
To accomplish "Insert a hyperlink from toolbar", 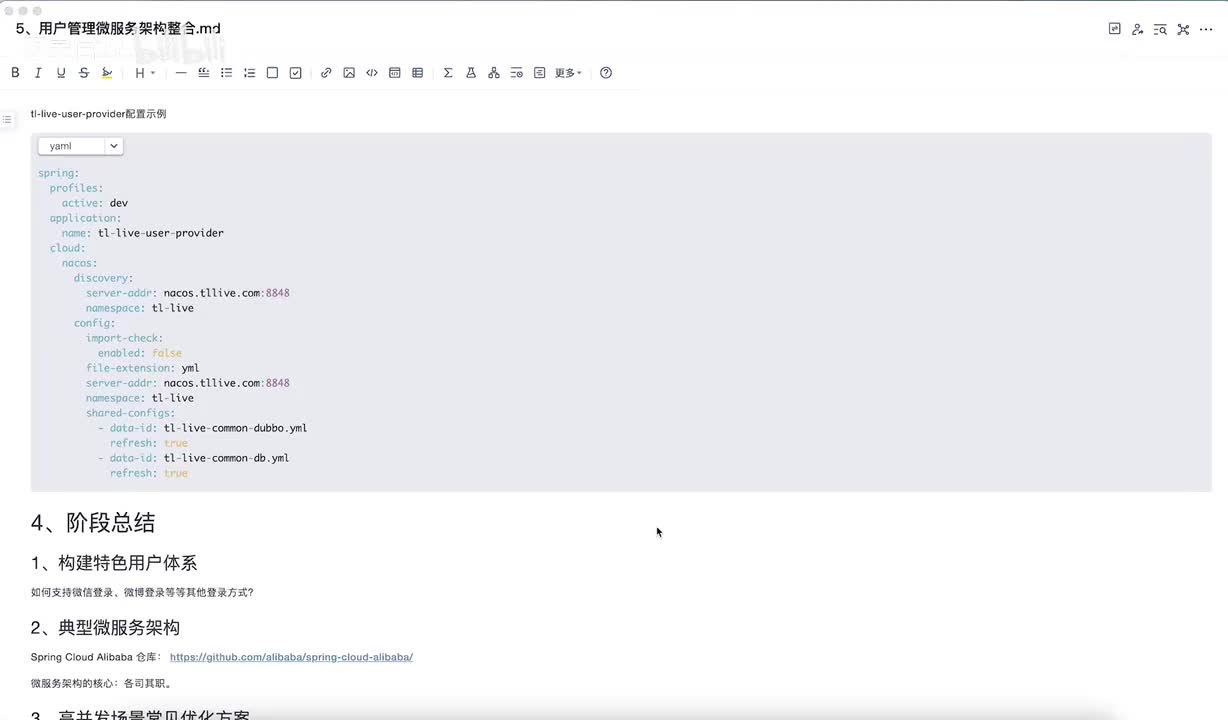I will [326, 73].
